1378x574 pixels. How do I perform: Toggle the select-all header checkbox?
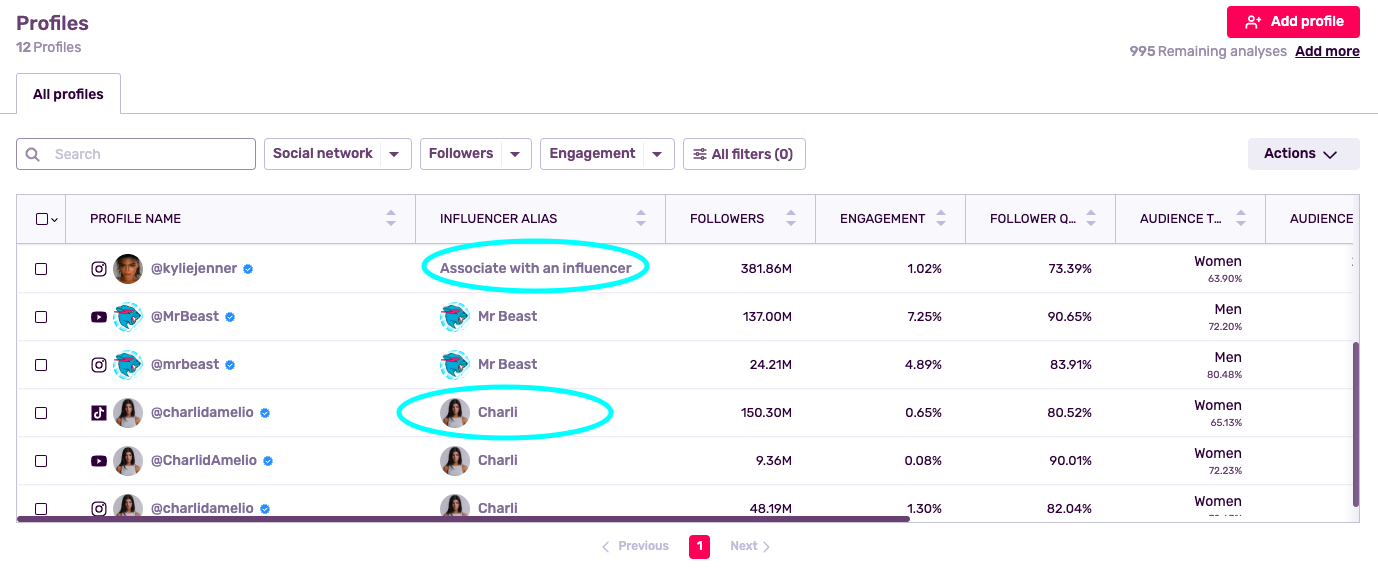[41, 219]
